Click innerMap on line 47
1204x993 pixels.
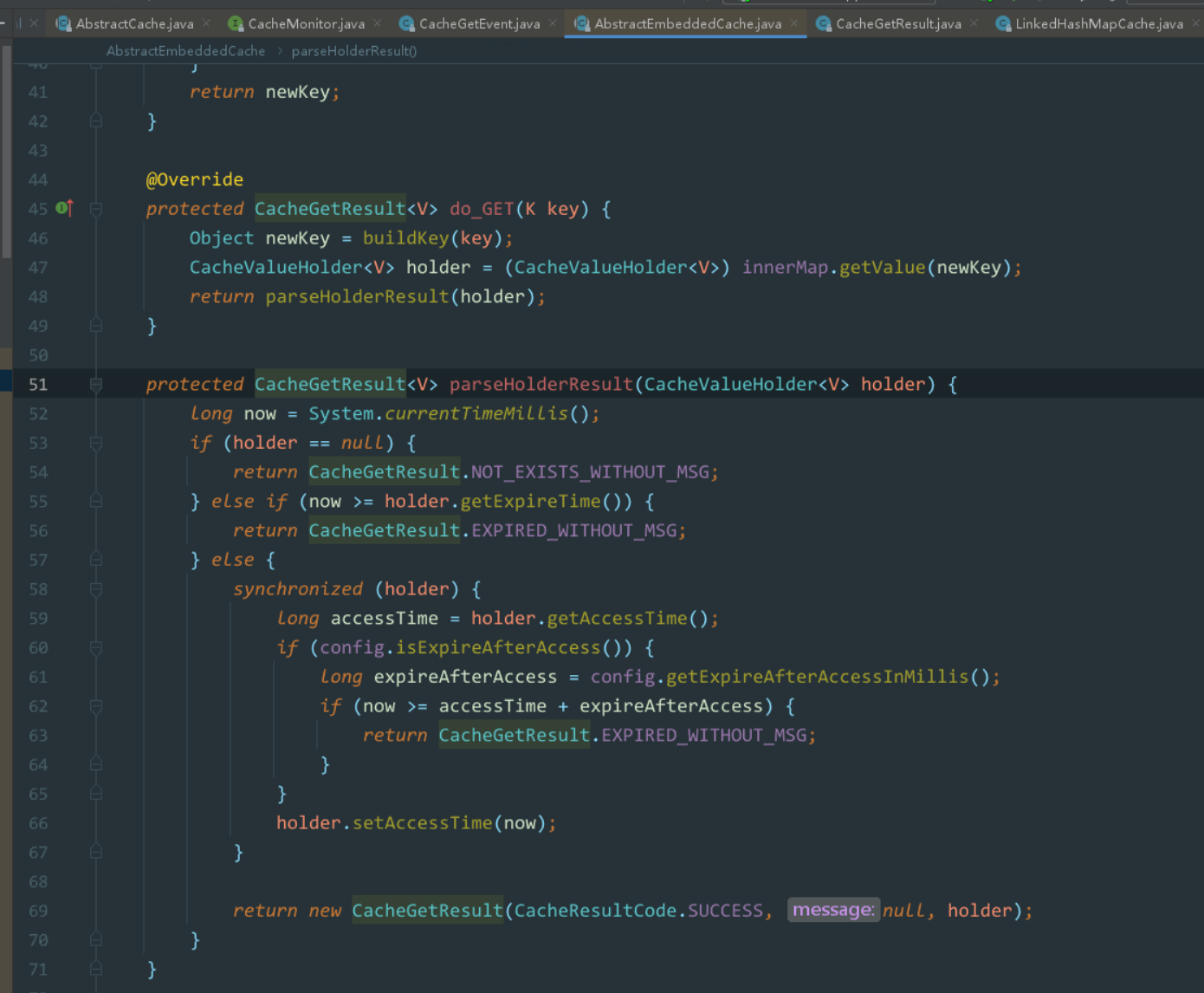click(x=785, y=267)
